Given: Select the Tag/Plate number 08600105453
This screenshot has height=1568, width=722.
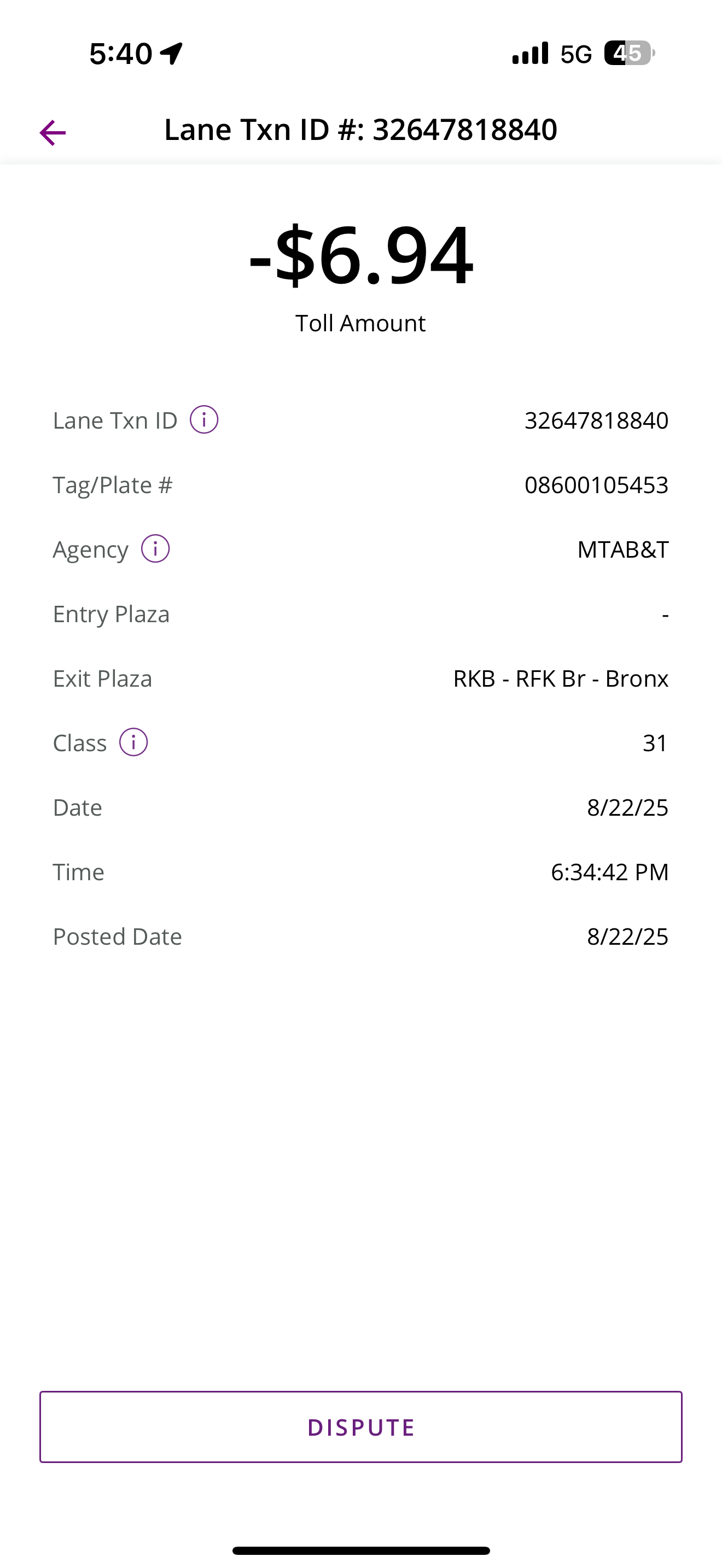Looking at the screenshot, I should coord(596,485).
